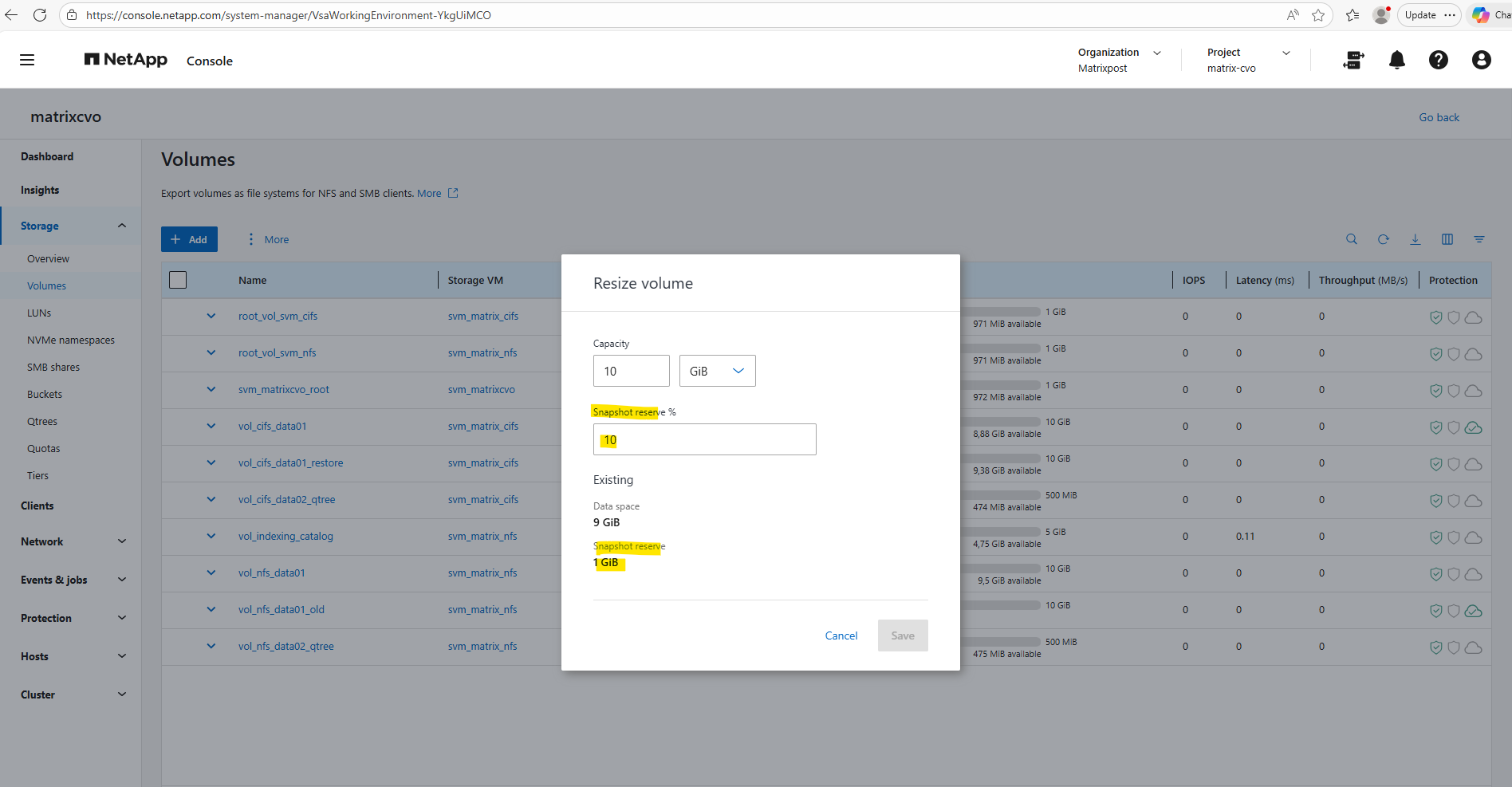Click the Capacity value input field
Viewport: 1512px width, 787px height.
tap(631, 371)
